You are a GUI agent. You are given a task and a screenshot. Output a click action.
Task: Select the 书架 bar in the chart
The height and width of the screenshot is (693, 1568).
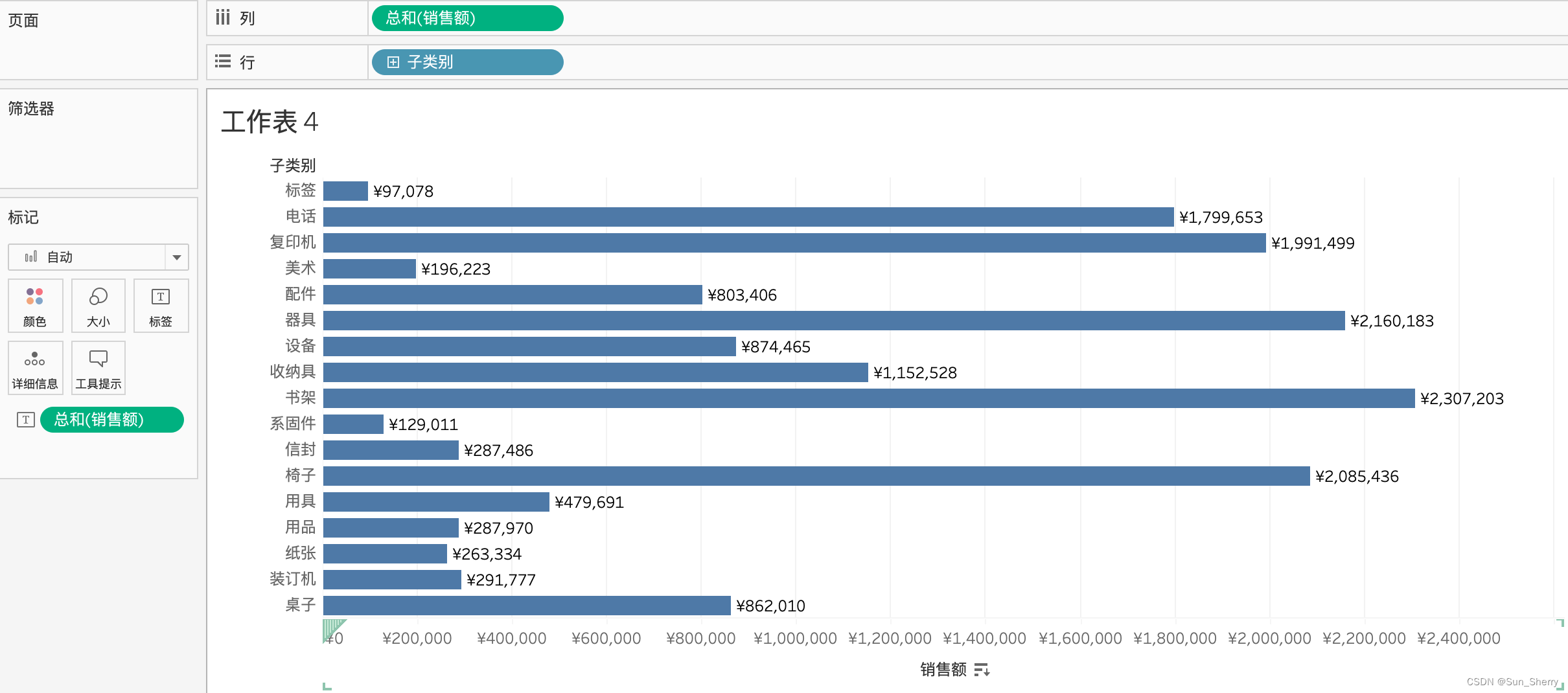(869, 398)
